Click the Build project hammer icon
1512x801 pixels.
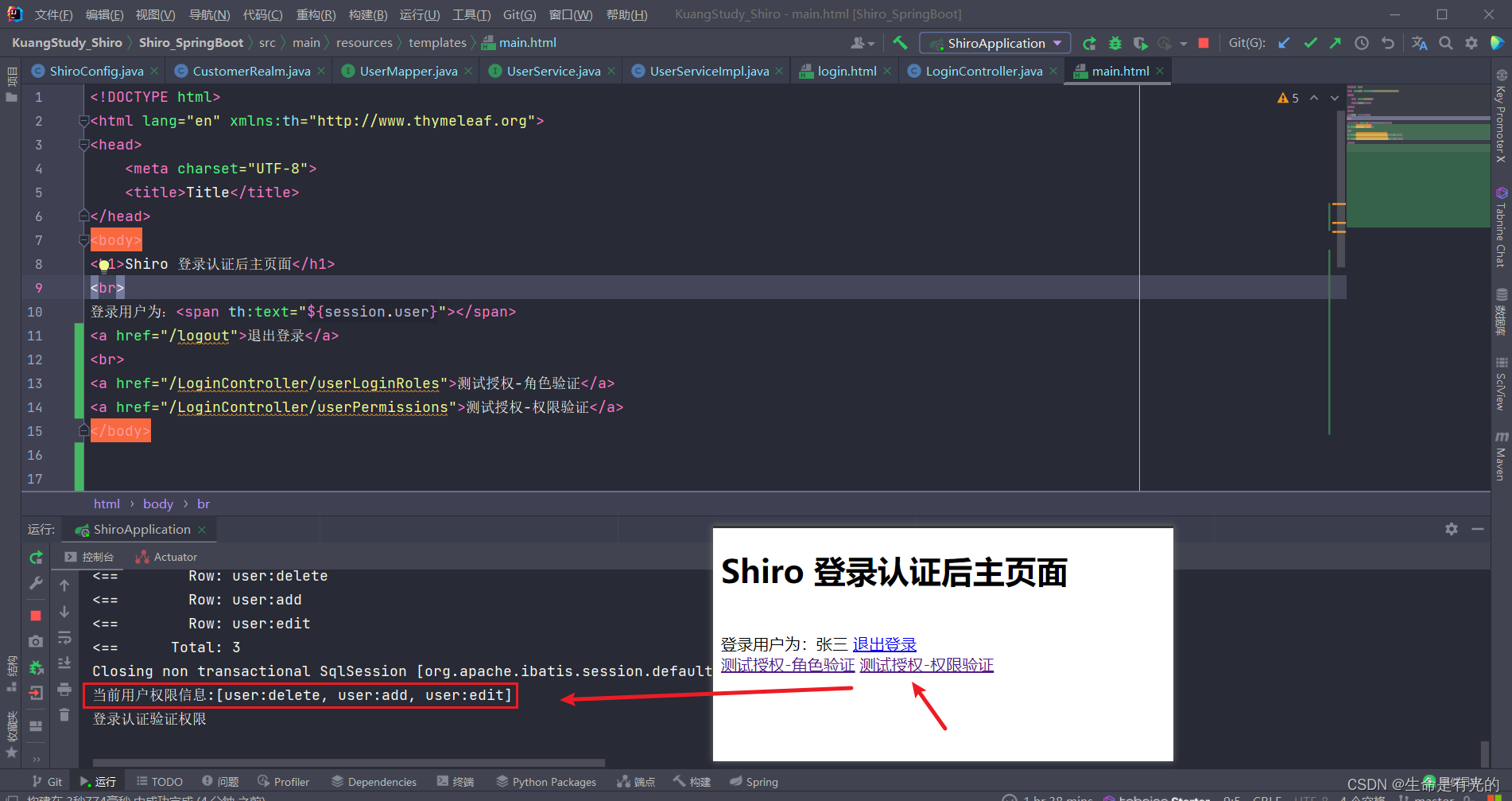[x=900, y=43]
